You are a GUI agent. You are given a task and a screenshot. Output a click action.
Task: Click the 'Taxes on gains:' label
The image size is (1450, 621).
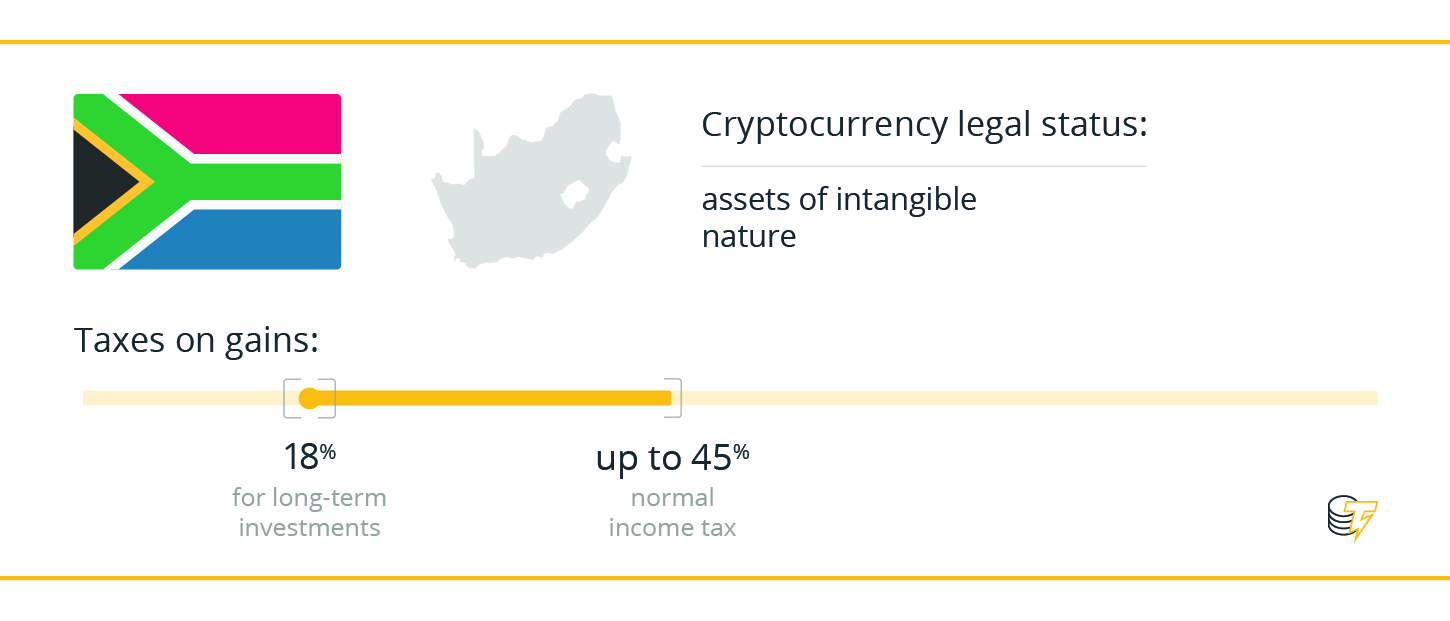196,342
